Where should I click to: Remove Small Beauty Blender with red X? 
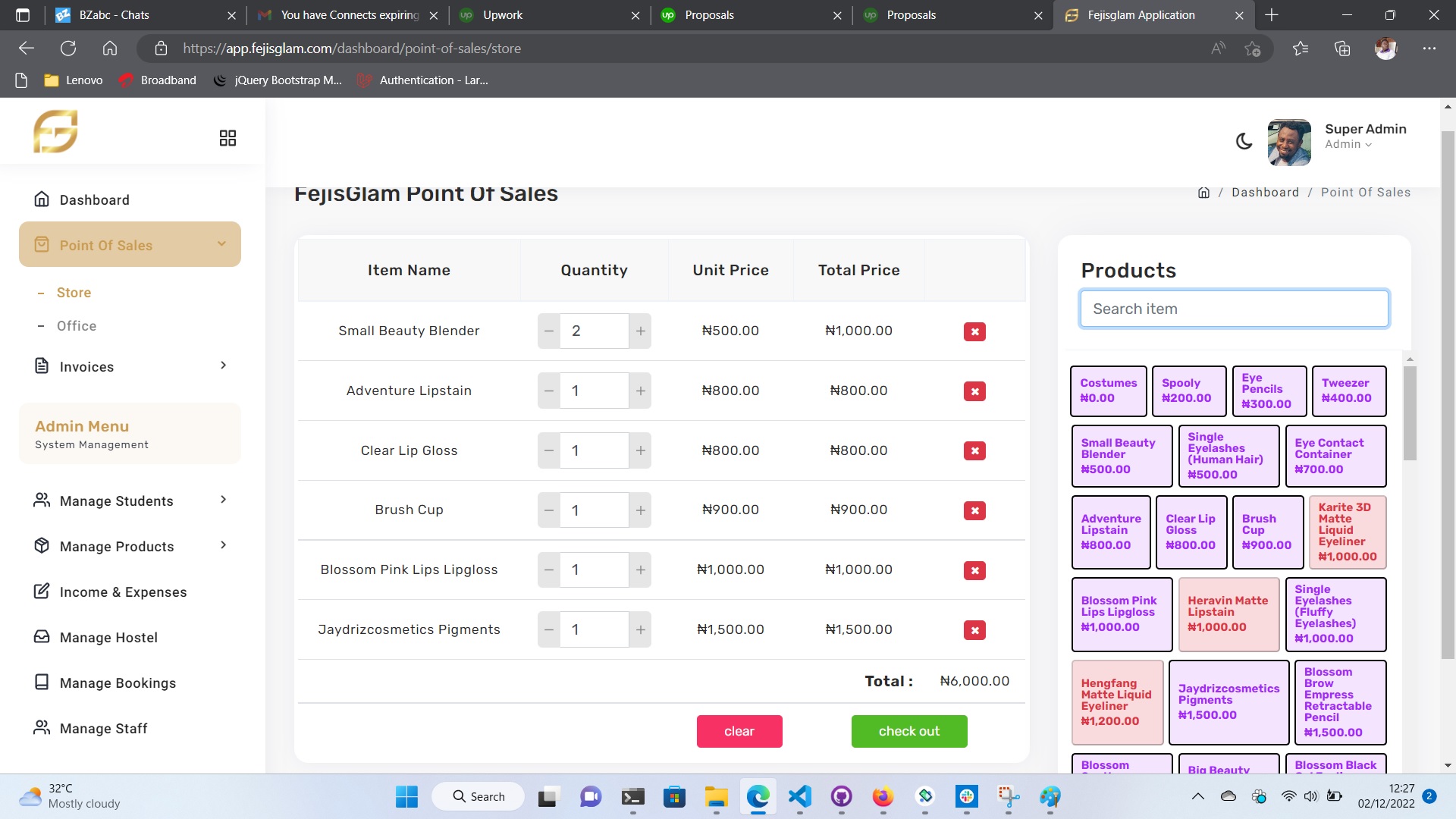click(x=974, y=331)
